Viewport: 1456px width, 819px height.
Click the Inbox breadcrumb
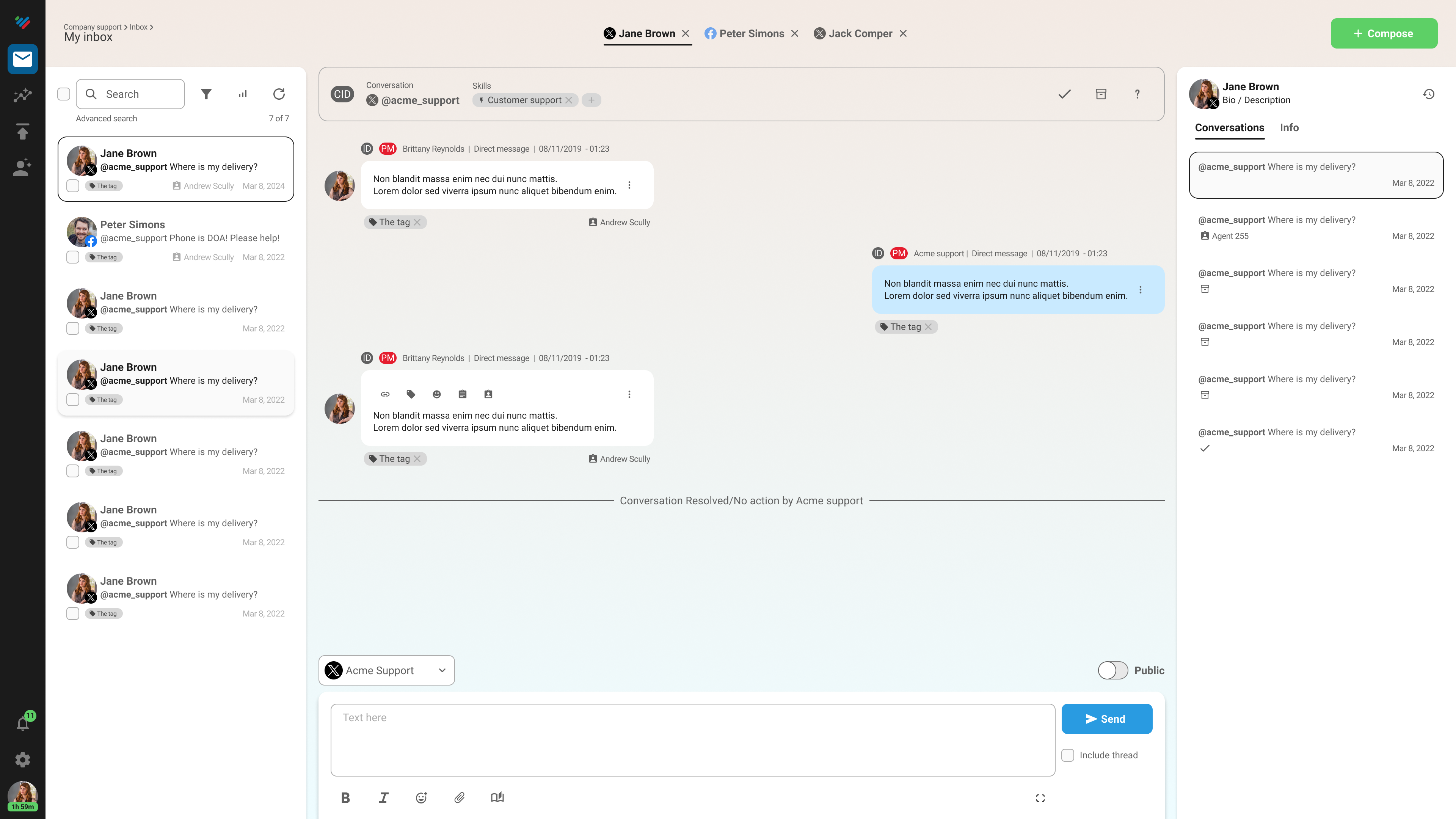pyautogui.click(x=138, y=27)
